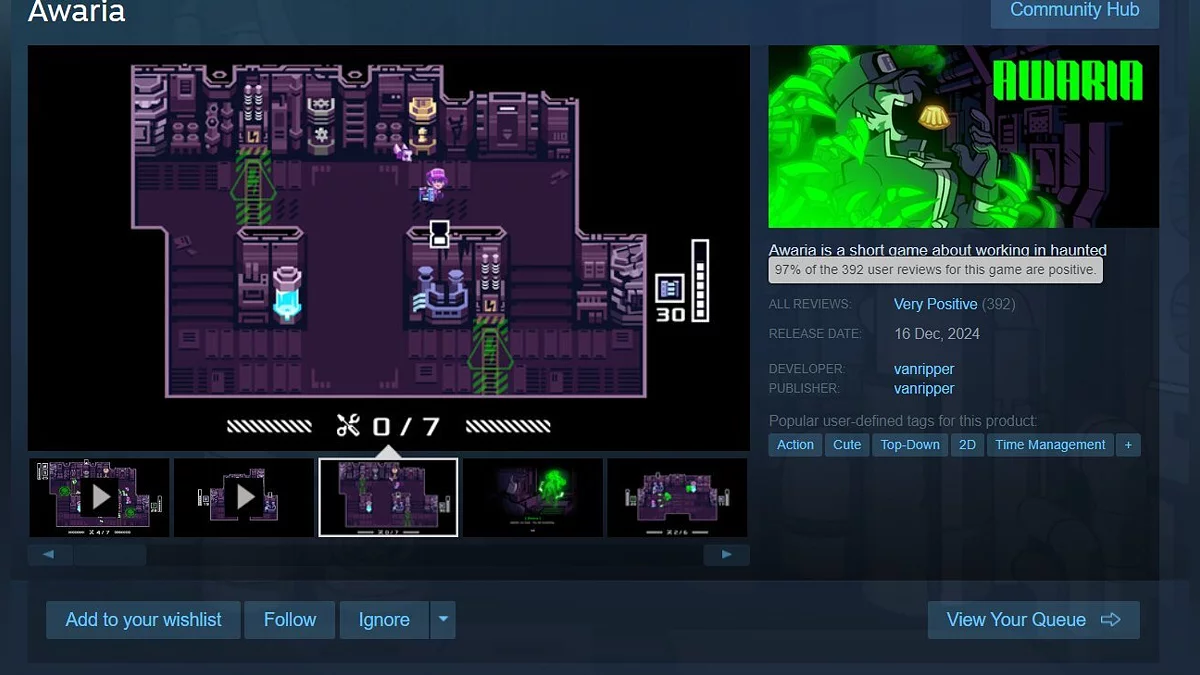Screen dimensions: 1200x675
Task: Click the vanripper developer link
Action: [924, 369]
